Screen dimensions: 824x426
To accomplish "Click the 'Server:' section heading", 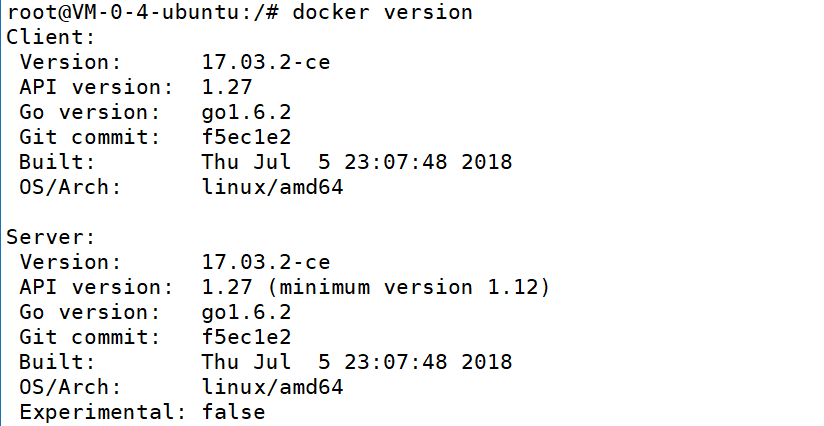I will (50, 237).
